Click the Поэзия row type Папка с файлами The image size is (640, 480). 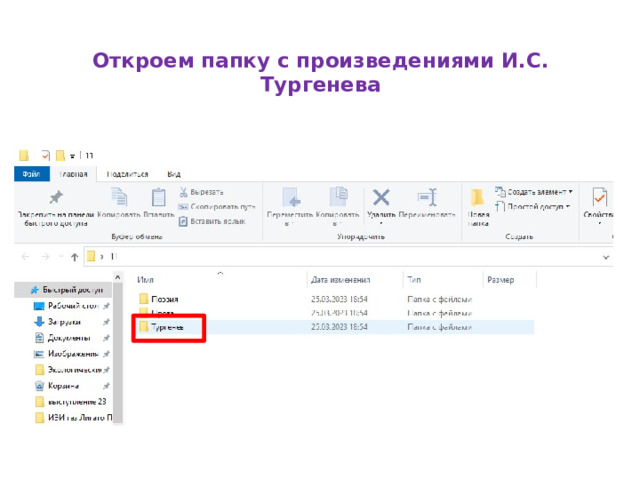(440, 299)
